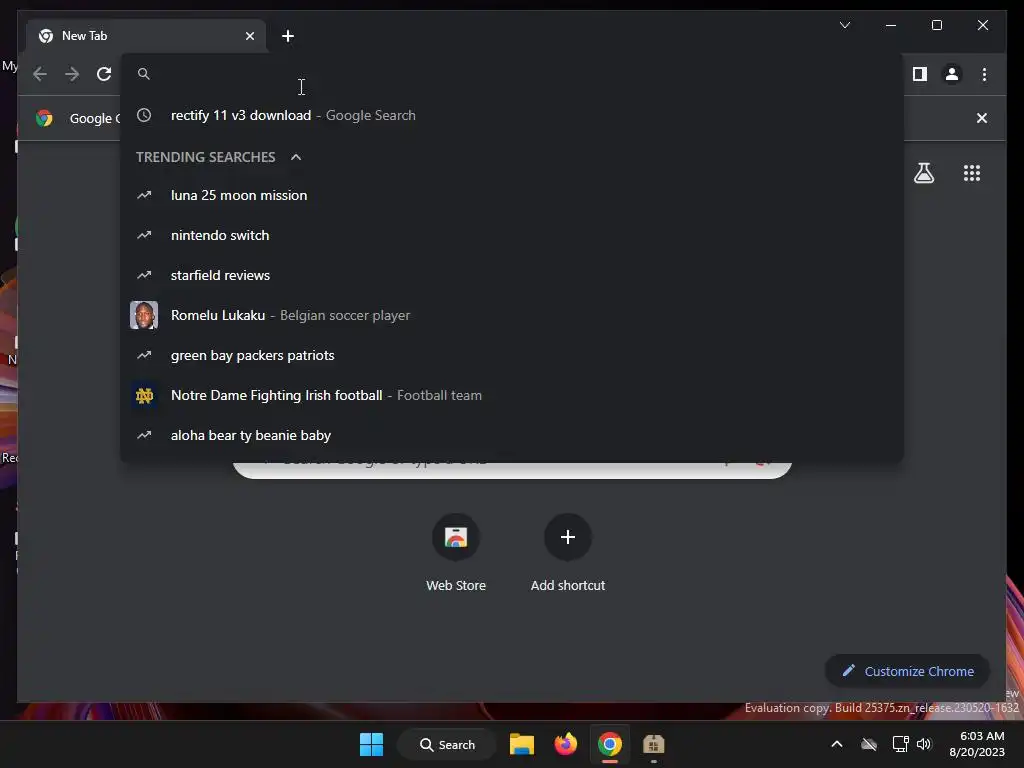This screenshot has width=1024, height=768.
Task: Click the Chrome taskbar icon
Action: point(609,744)
